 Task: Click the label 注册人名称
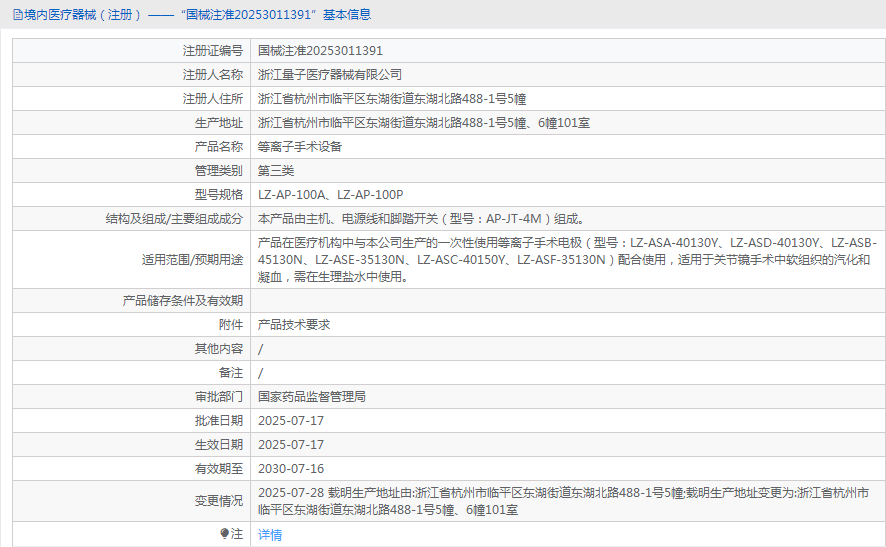pyautogui.click(x=212, y=75)
